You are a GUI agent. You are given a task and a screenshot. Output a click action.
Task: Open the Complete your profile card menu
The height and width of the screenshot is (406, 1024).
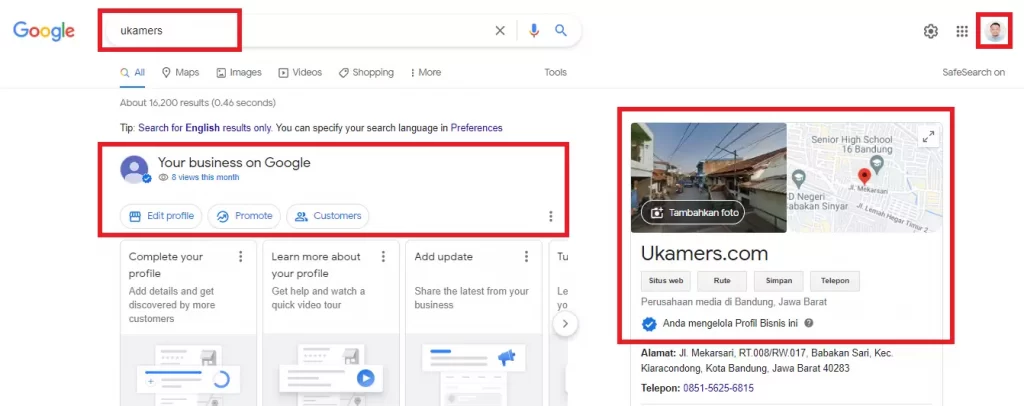(240, 257)
